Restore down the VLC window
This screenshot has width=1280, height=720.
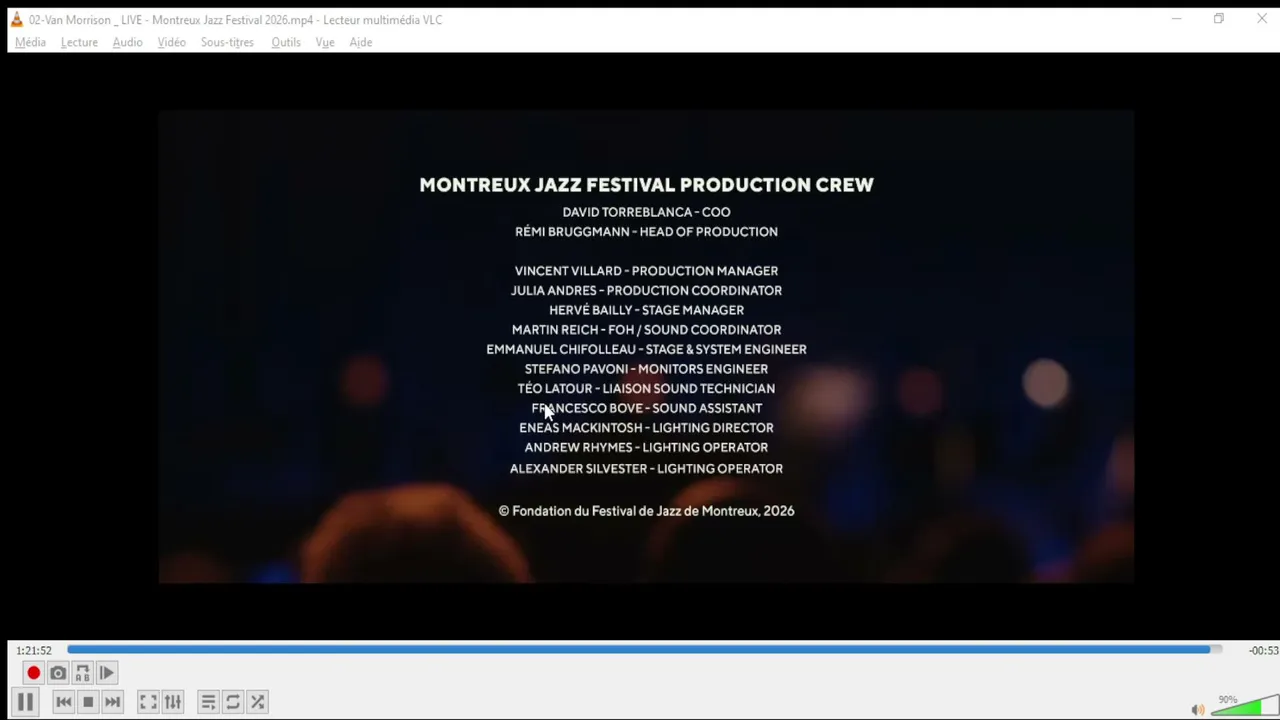point(1218,19)
